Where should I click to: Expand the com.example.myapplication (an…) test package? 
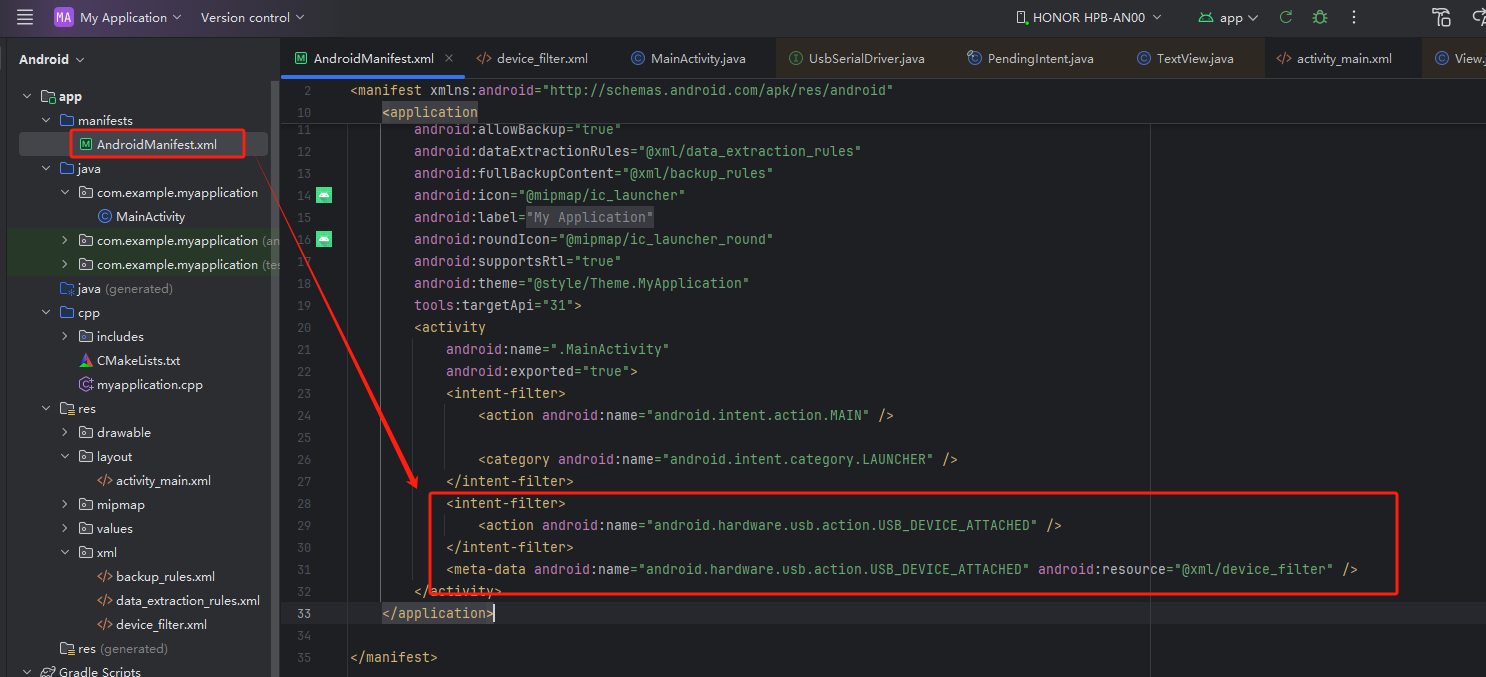coord(65,240)
